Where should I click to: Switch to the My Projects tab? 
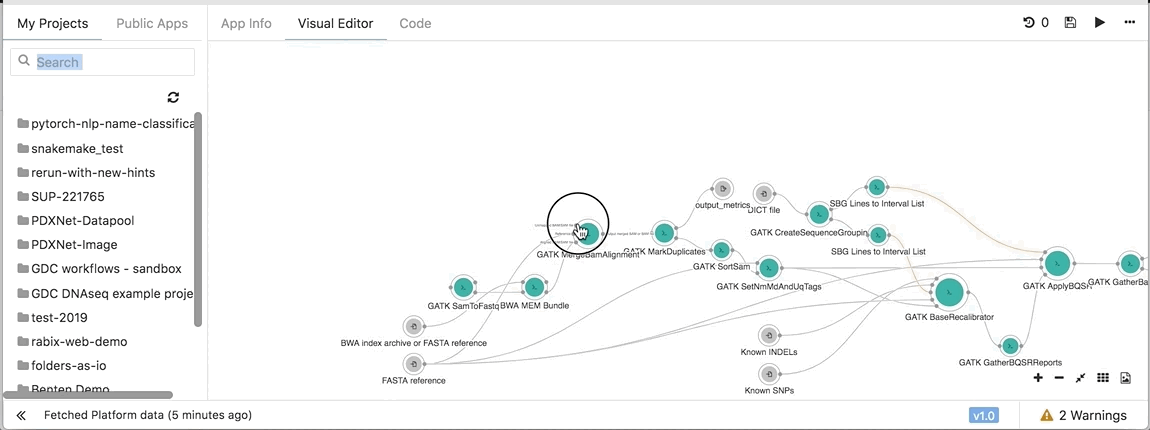53,23
